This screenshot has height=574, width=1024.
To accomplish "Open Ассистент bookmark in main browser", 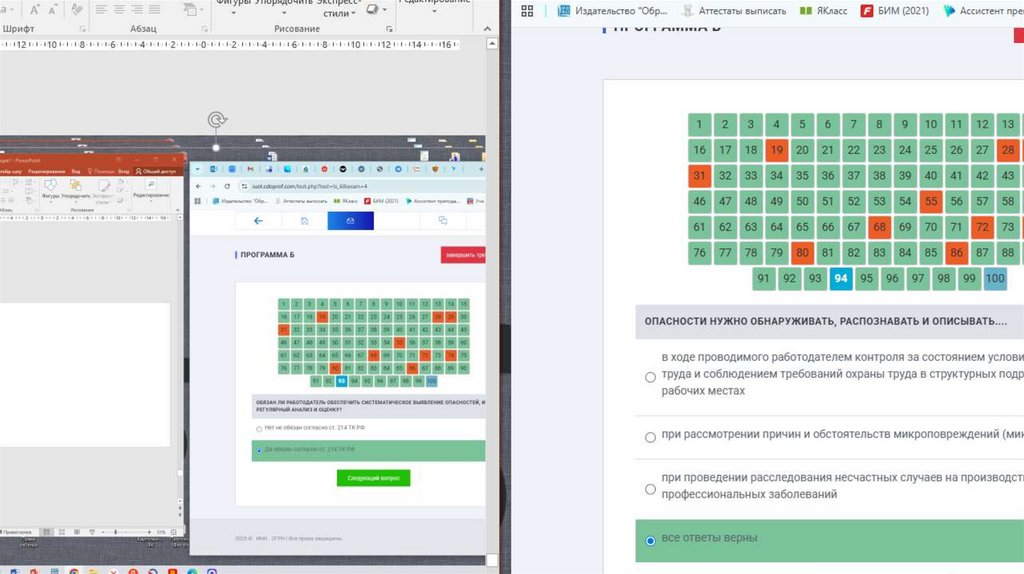I will click(x=983, y=10).
